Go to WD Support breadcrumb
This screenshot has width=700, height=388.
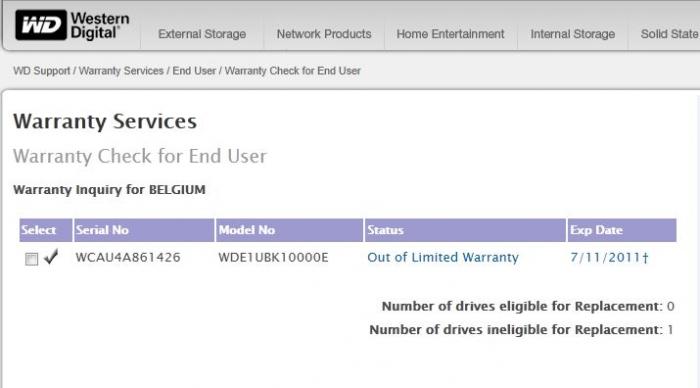42,71
